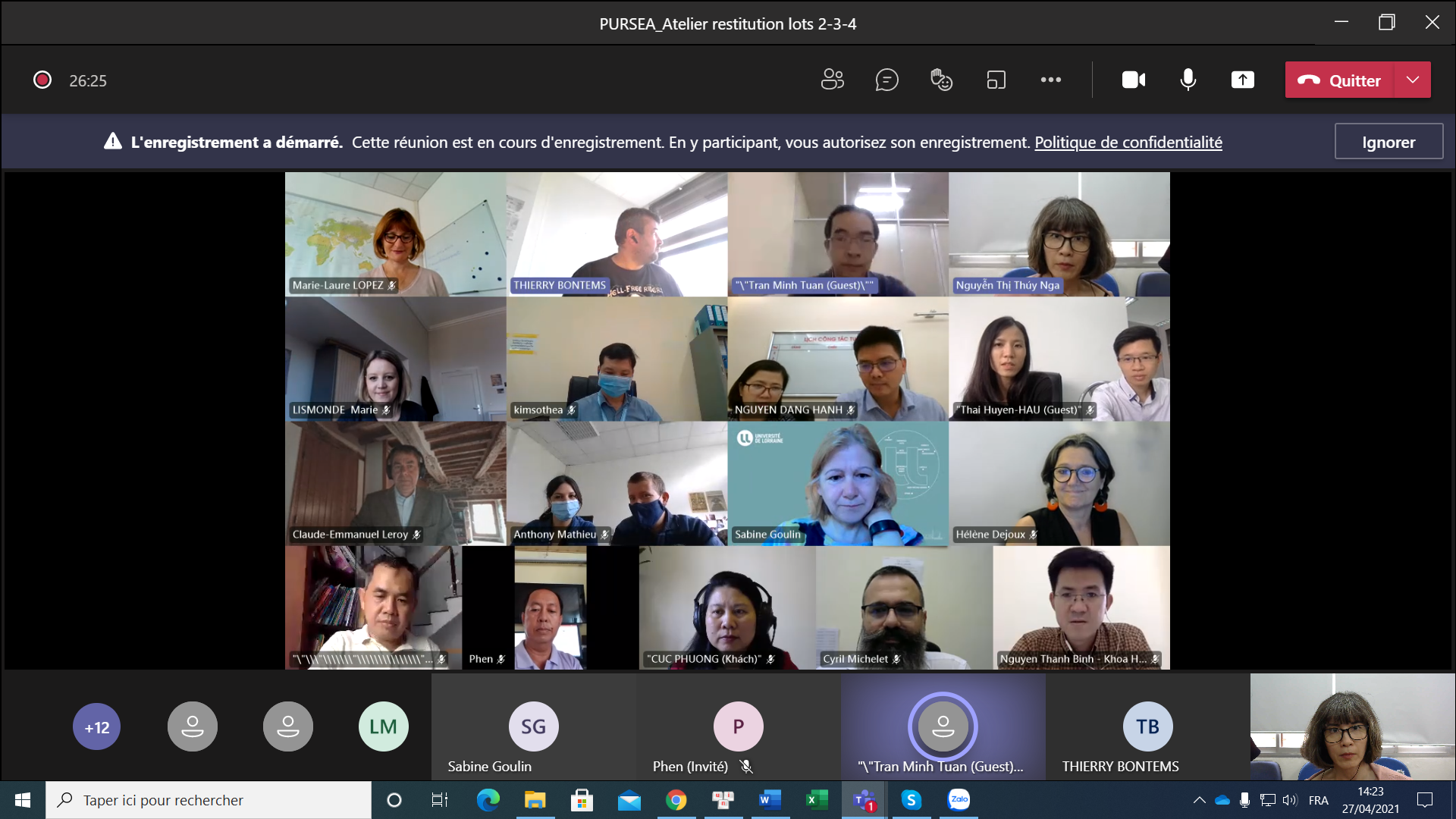The image size is (1456, 819).
Task: Mute or unmute the microphone
Action: 1188,80
